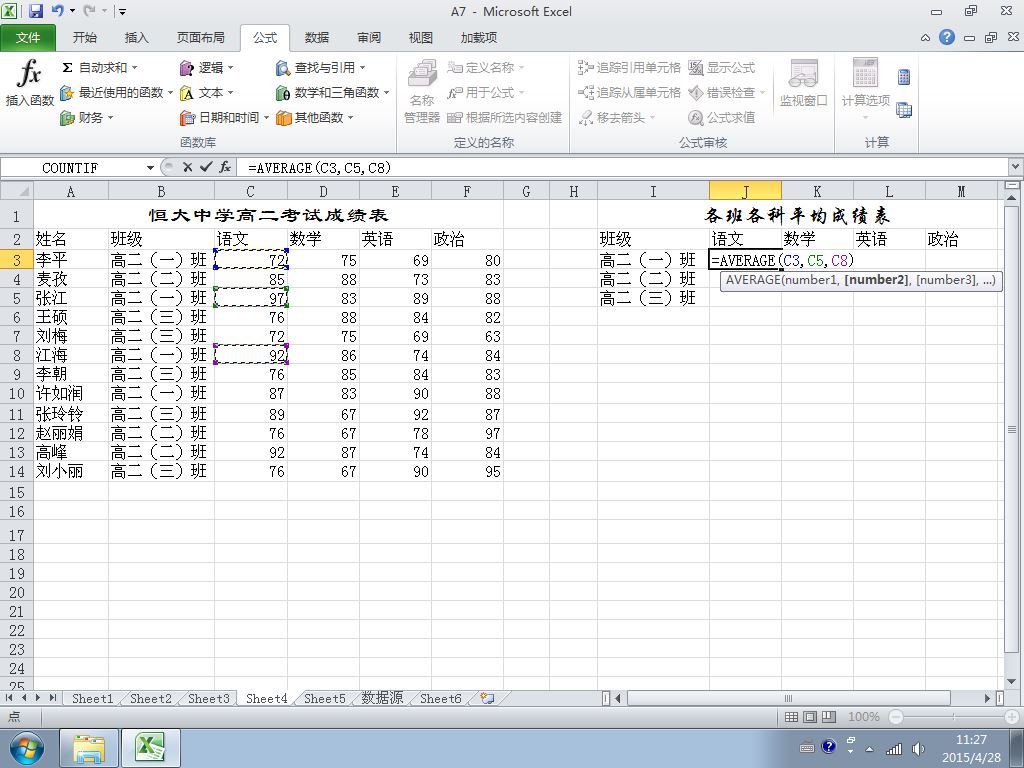This screenshot has height=768, width=1024.
Task: Switch to the 加载项 (Add-ins) tab
Action: tap(479, 38)
